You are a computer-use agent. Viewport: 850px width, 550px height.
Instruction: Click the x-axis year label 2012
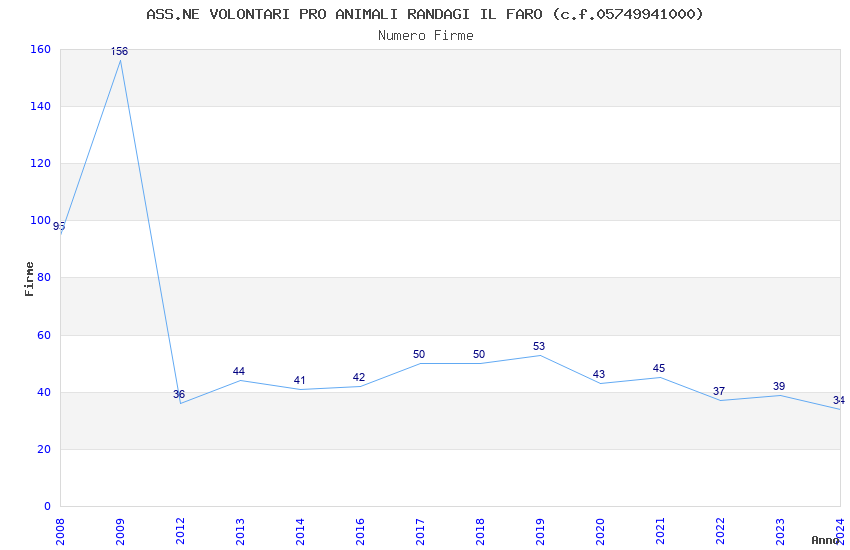point(181,532)
